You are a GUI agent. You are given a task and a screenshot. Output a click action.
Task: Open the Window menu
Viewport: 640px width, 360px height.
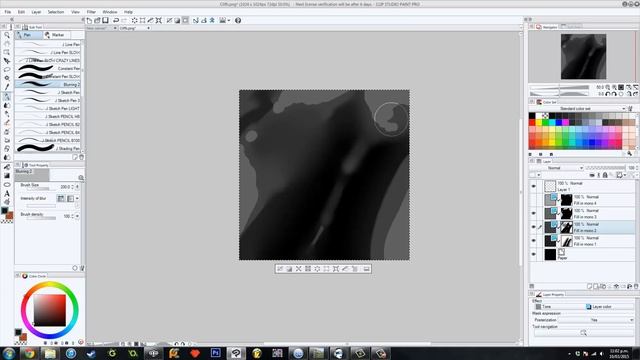pos(110,12)
